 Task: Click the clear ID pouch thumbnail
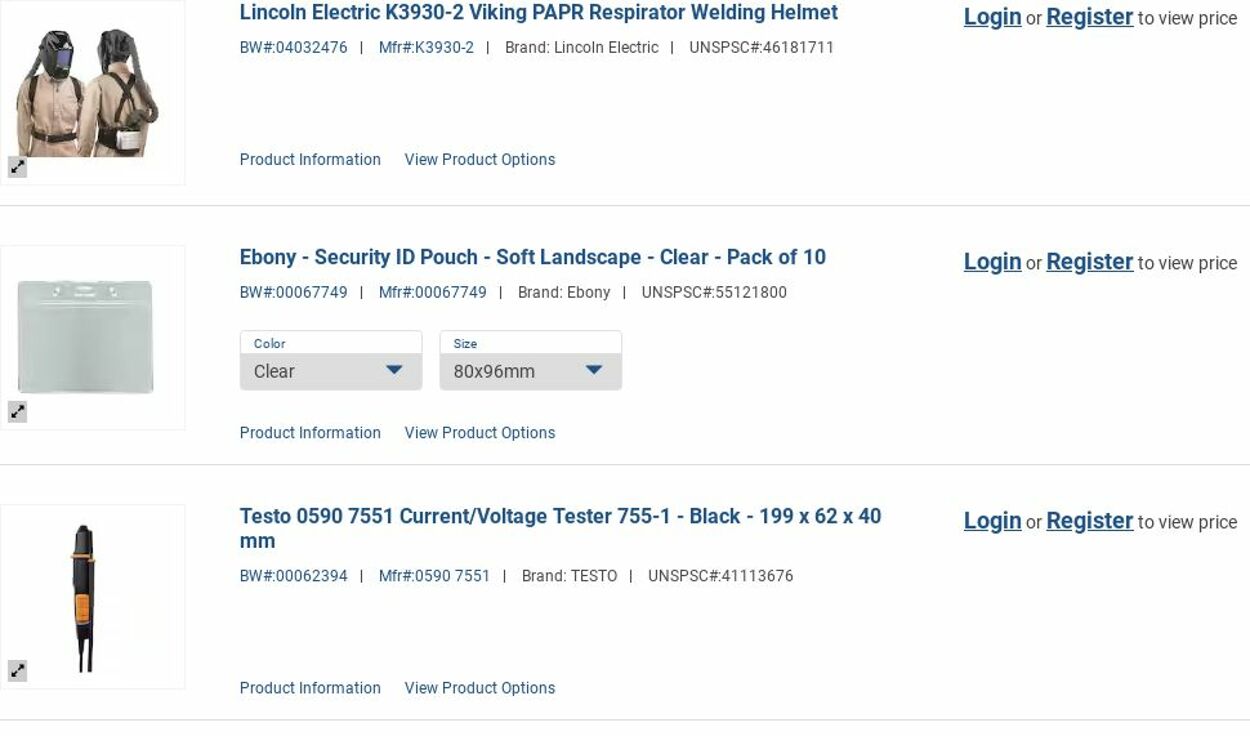tap(86, 336)
